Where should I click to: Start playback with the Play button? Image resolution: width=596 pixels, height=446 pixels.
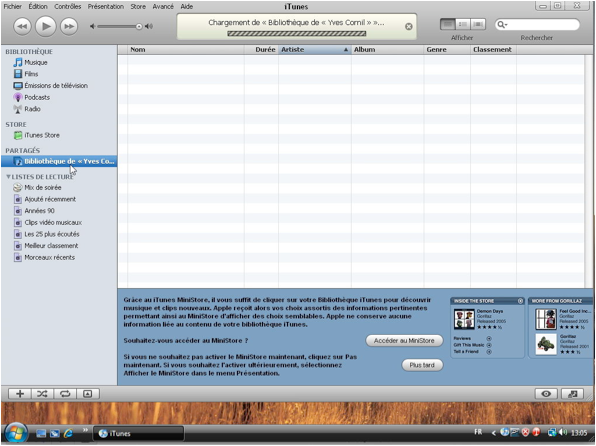(46, 26)
